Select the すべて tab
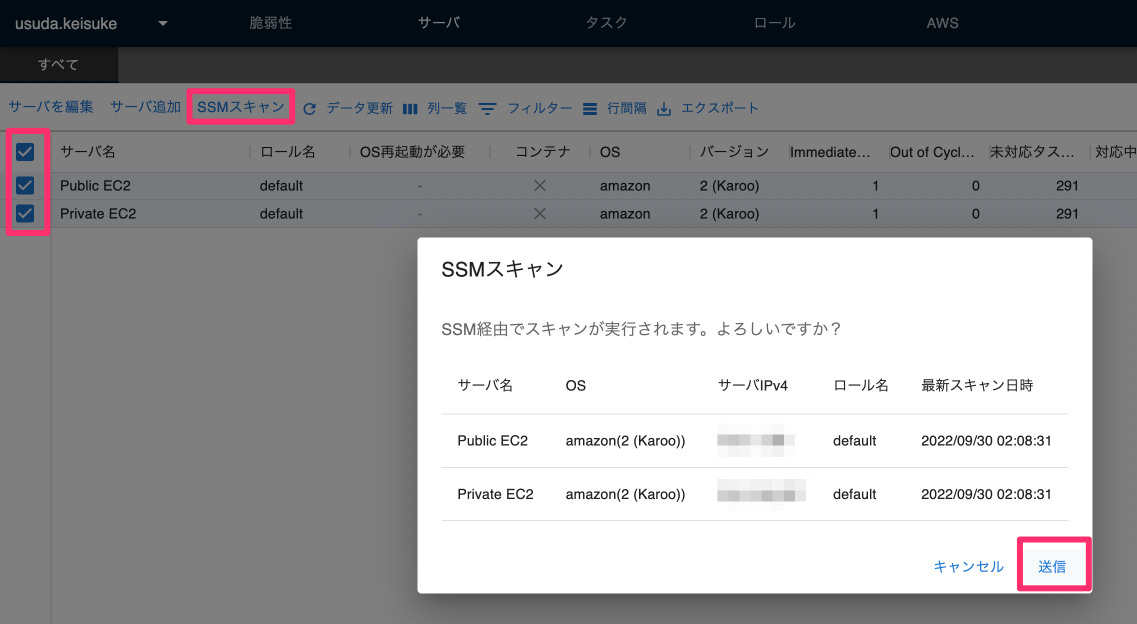 (58, 62)
